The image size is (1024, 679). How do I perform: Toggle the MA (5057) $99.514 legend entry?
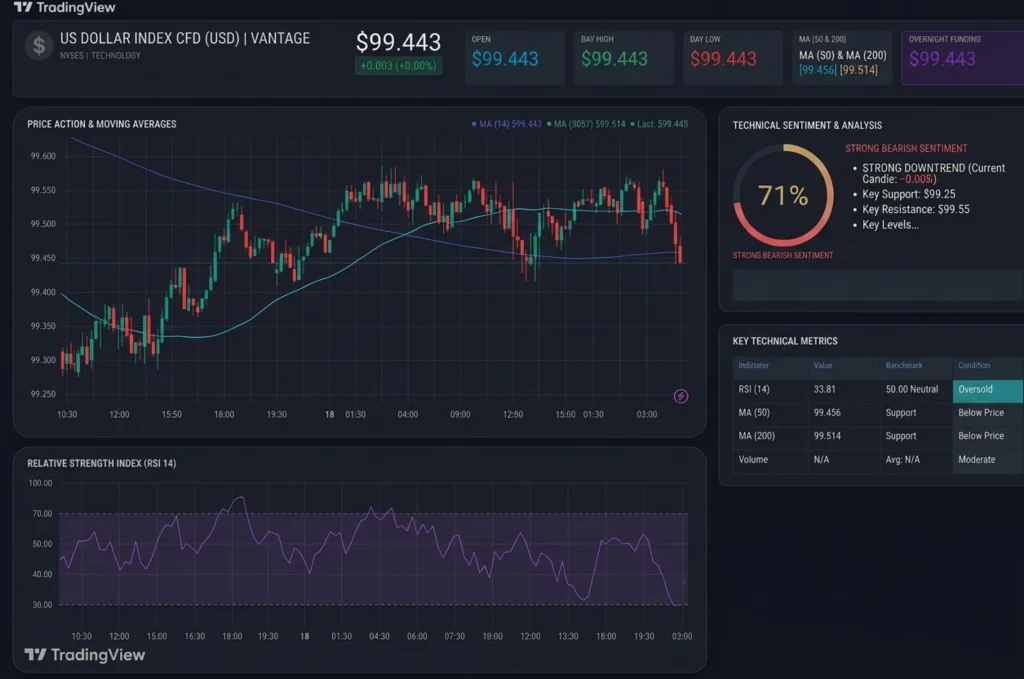click(586, 124)
